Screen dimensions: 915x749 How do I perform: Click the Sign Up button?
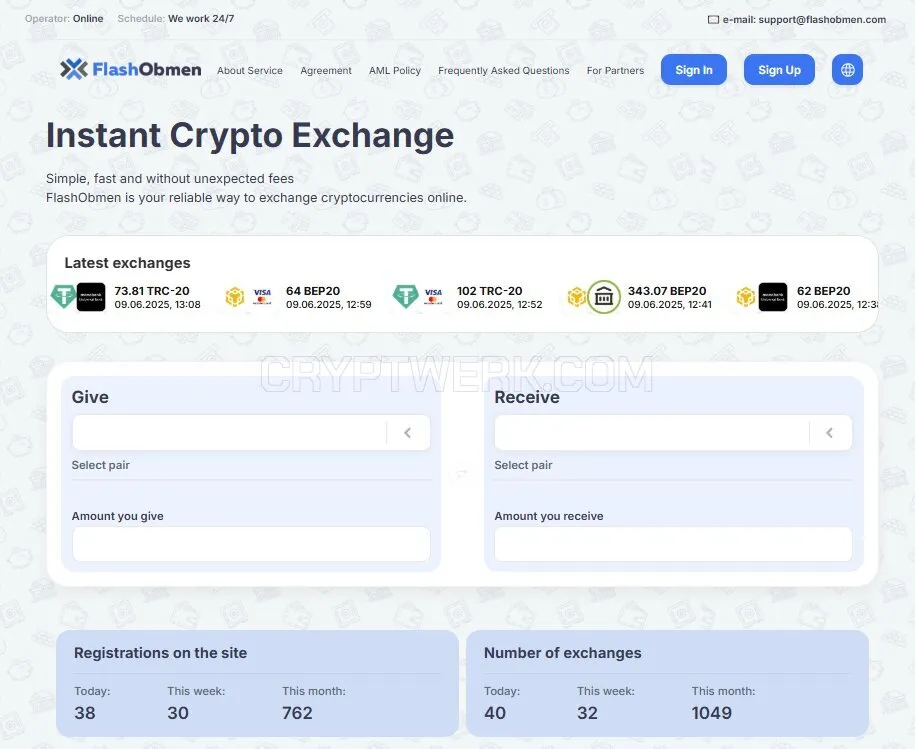(x=779, y=70)
